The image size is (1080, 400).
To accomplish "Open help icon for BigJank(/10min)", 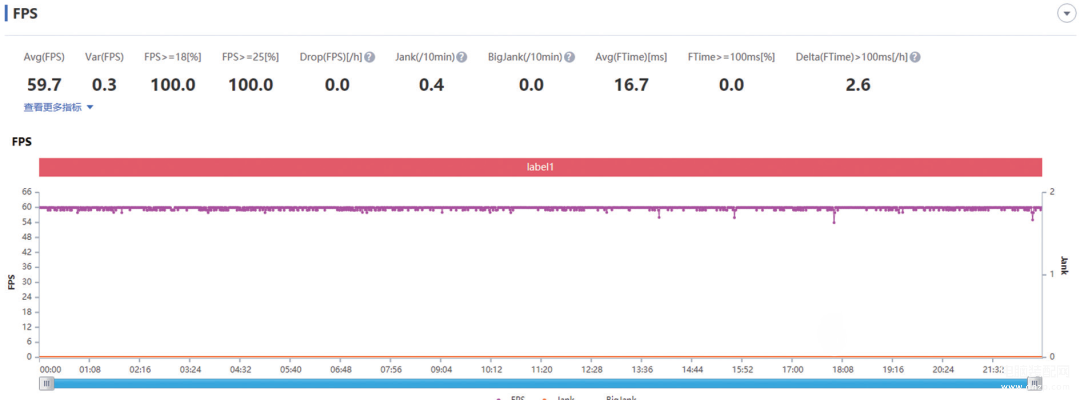I will coord(569,58).
